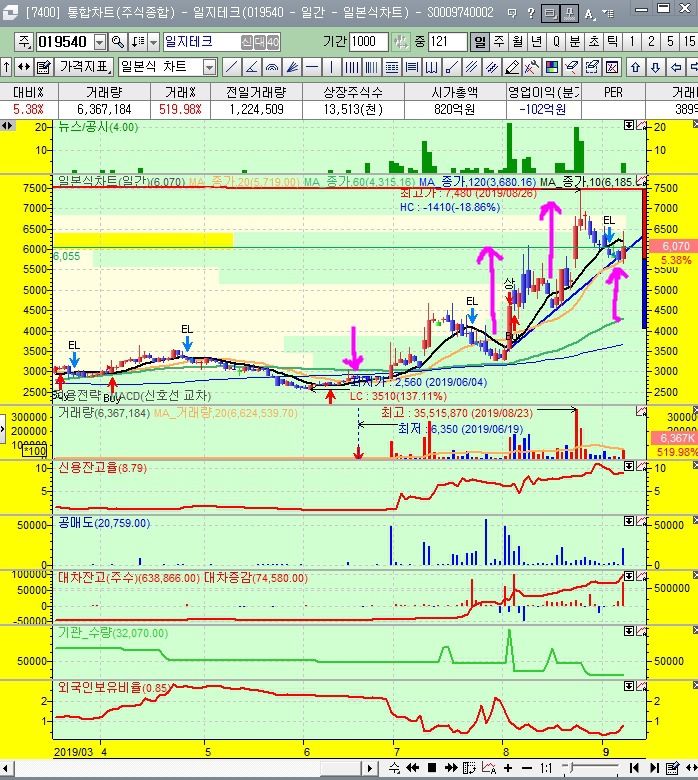Select the parallel channel lines tool
This screenshot has height=780, width=698.
point(471,67)
